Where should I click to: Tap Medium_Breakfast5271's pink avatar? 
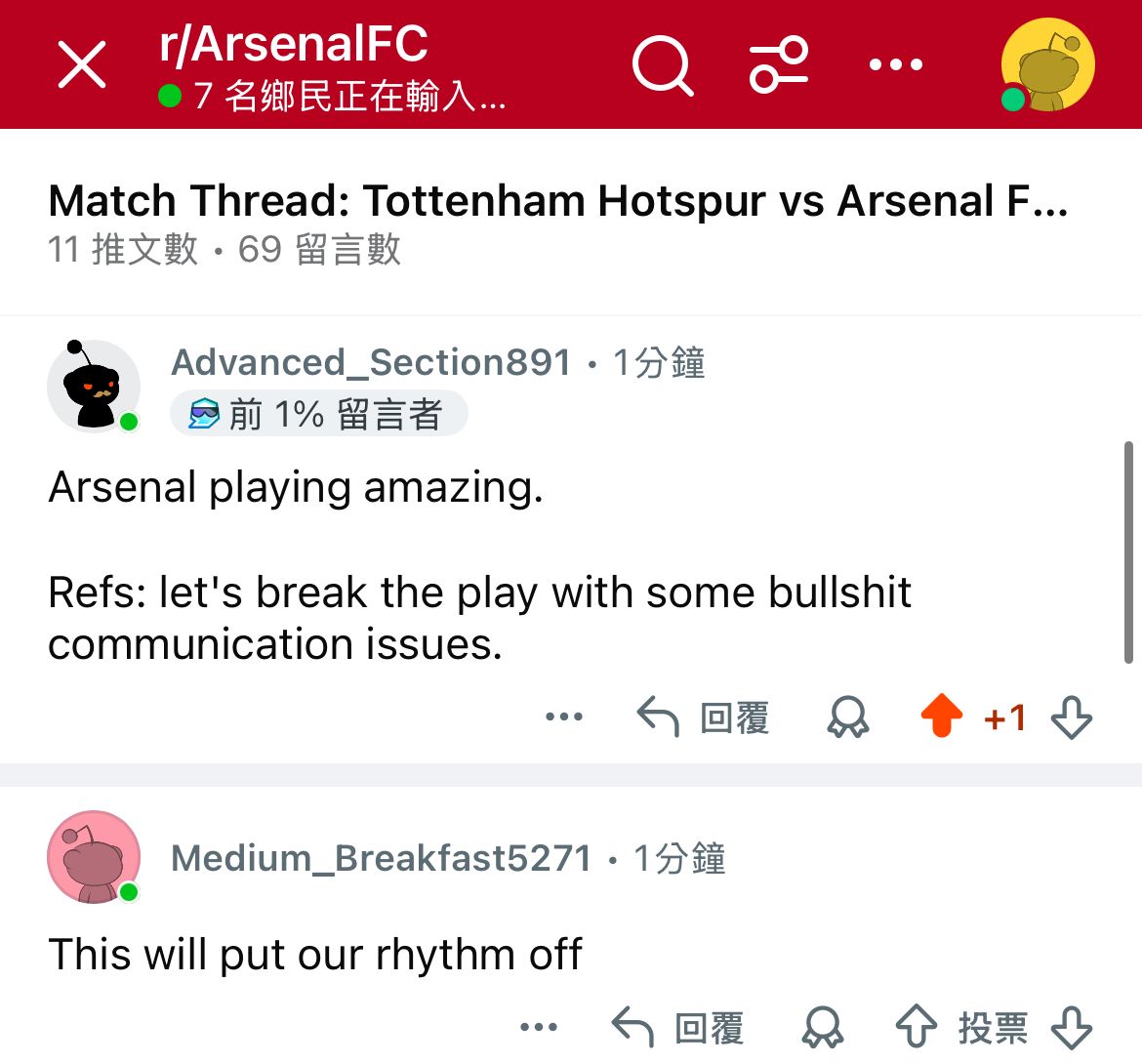(x=94, y=857)
